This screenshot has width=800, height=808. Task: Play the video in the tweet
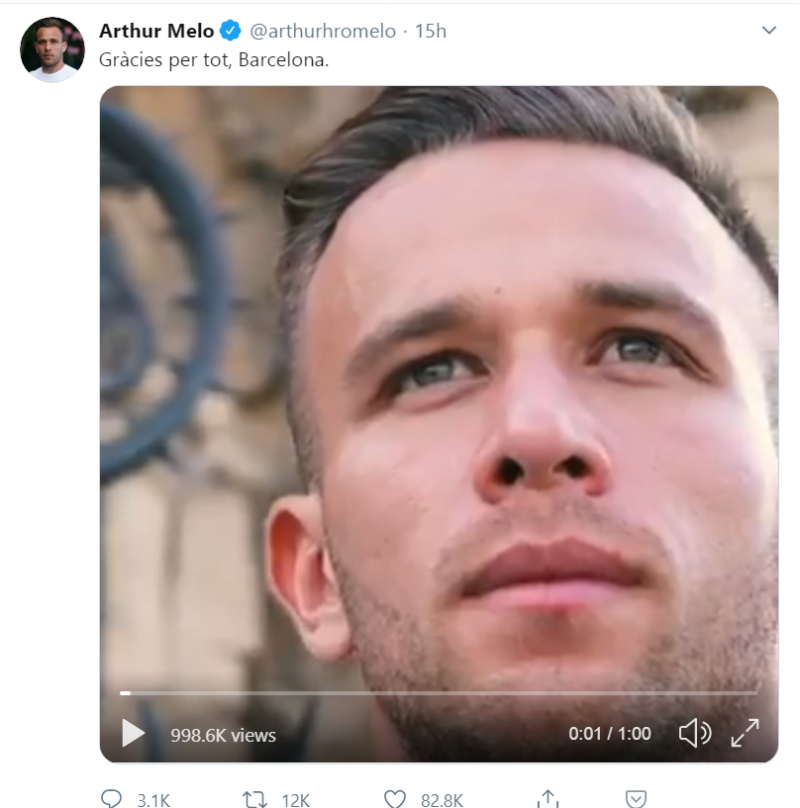pos(133,734)
